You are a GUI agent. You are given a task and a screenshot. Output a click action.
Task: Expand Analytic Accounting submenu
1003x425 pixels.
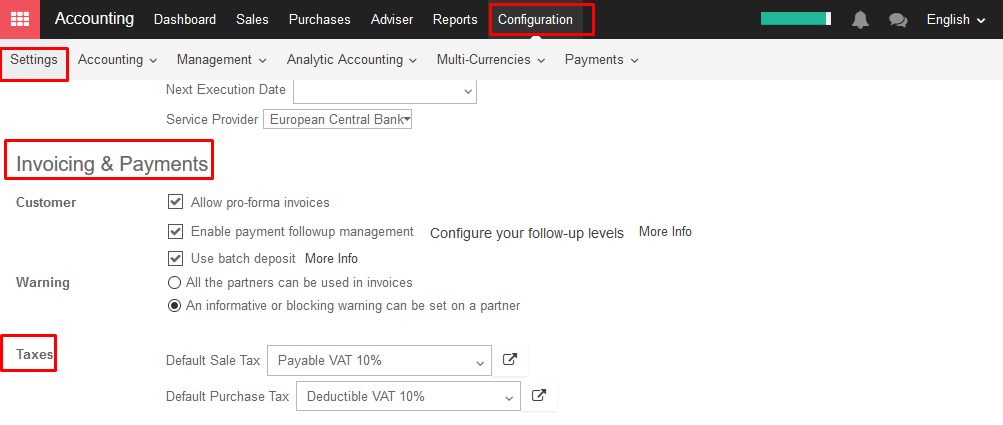[352, 60]
